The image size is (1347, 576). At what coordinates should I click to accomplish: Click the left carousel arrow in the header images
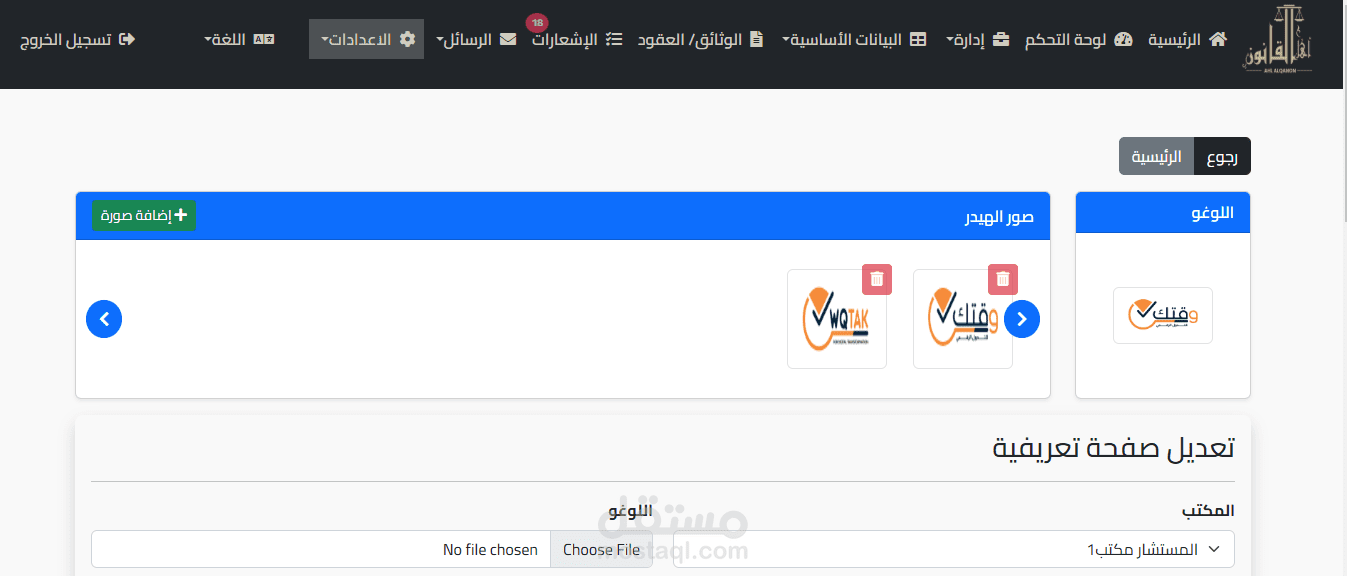(104, 319)
